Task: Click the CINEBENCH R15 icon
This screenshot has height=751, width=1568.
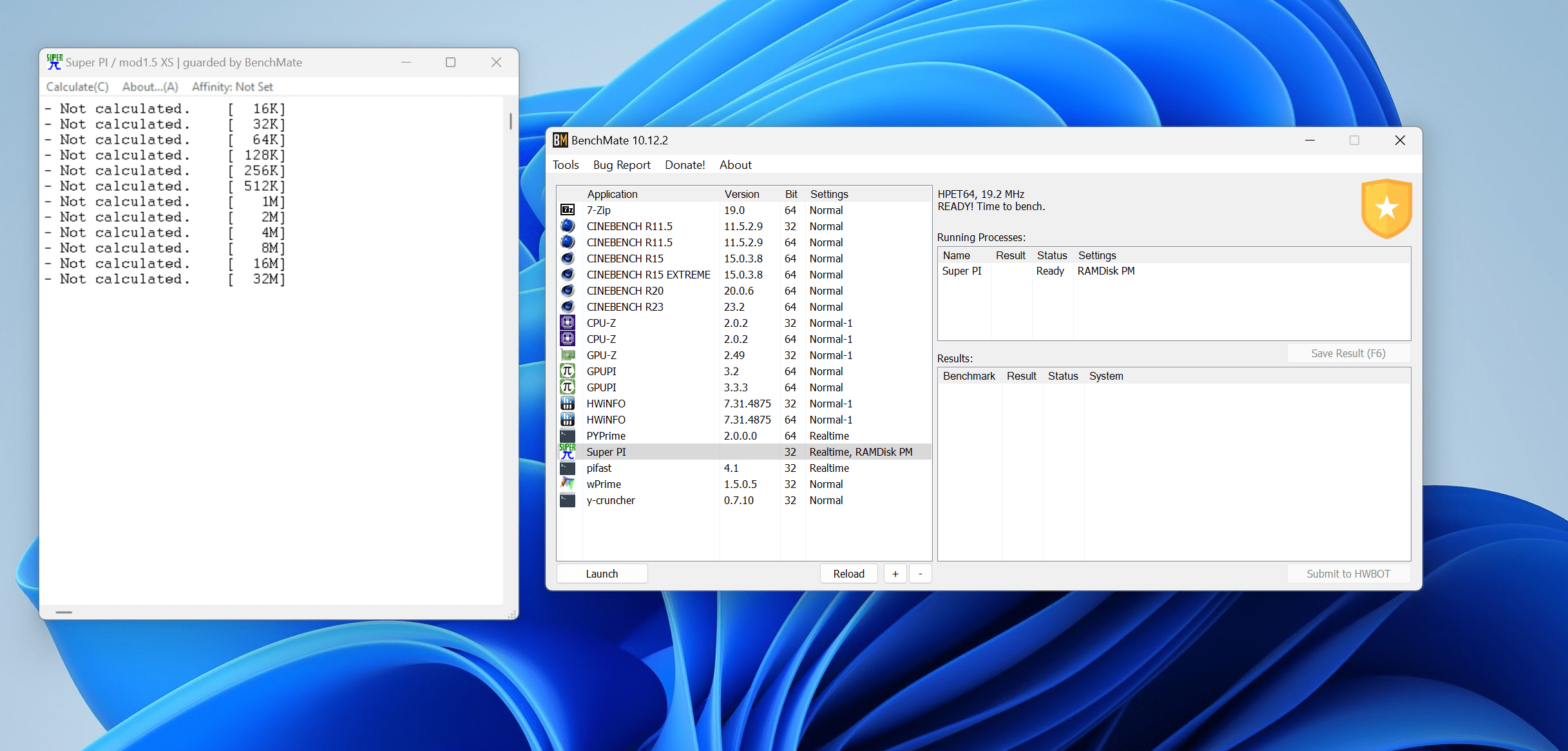Action: [568, 258]
